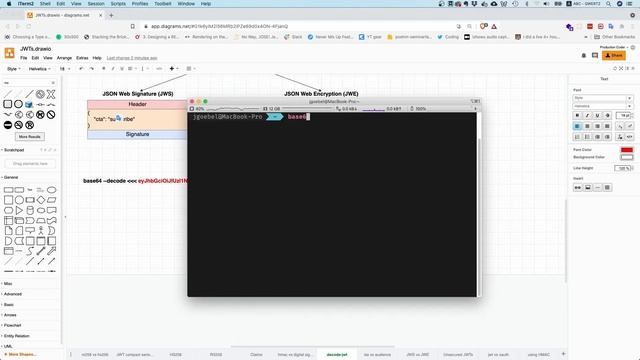Collapse the Scratchpad section

point(14,150)
